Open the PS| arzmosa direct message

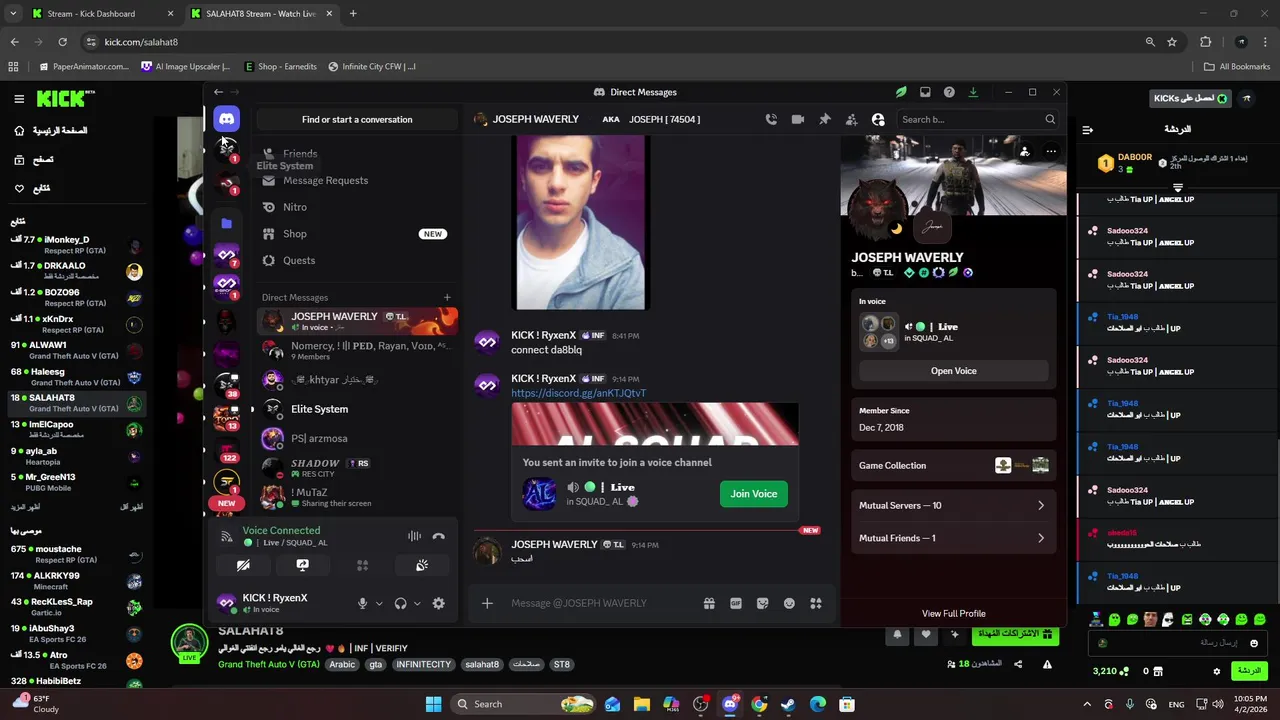click(x=357, y=438)
